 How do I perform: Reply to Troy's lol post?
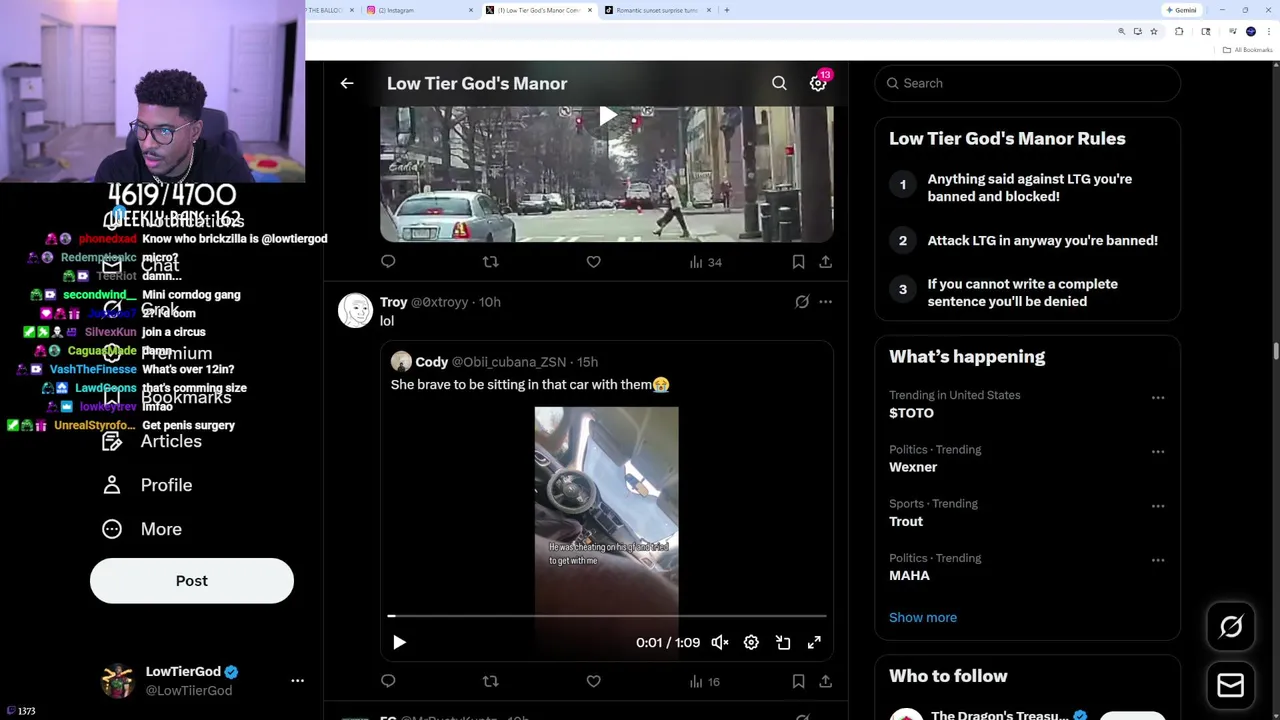(x=388, y=682)
